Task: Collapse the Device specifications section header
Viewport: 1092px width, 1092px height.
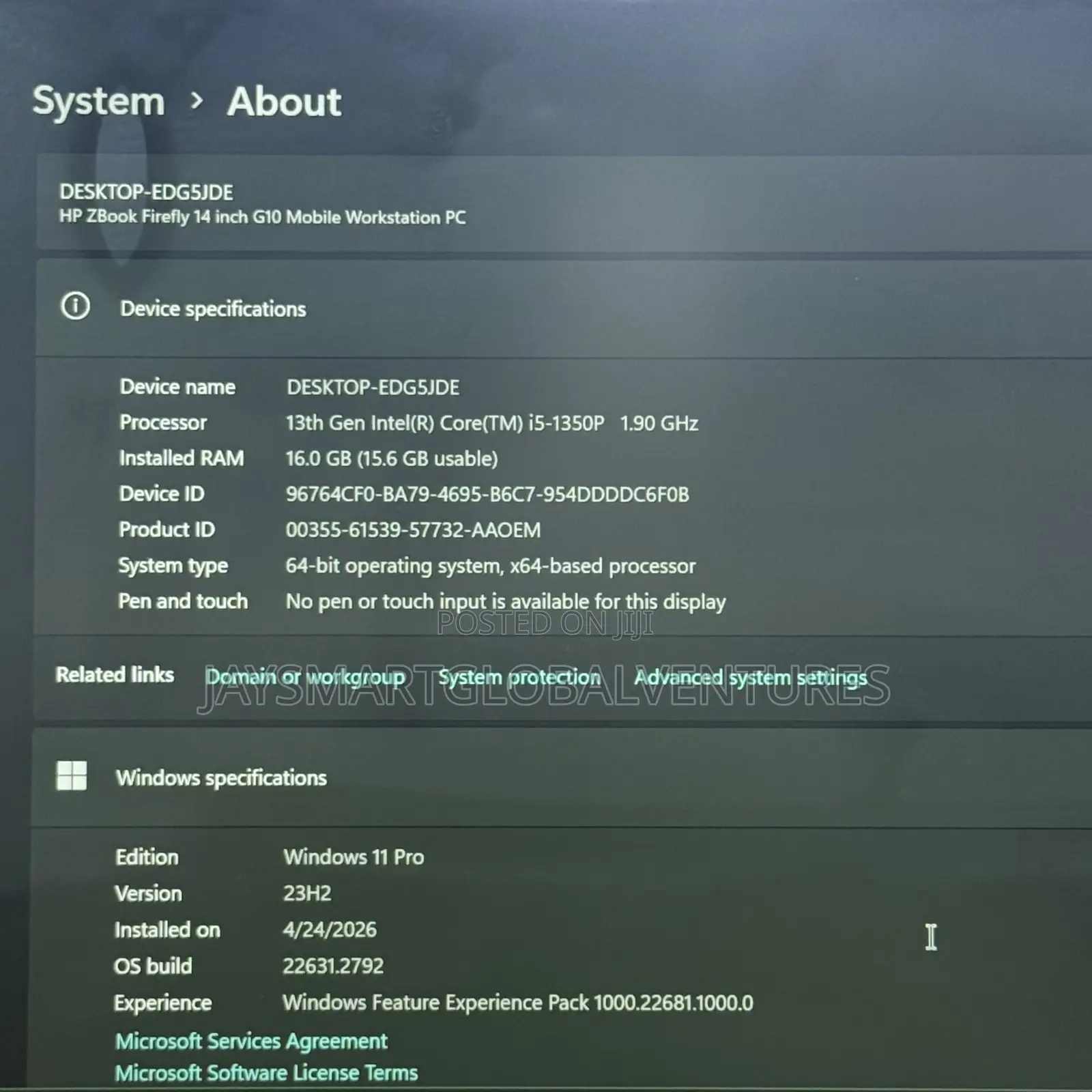Action: [564, 308]
